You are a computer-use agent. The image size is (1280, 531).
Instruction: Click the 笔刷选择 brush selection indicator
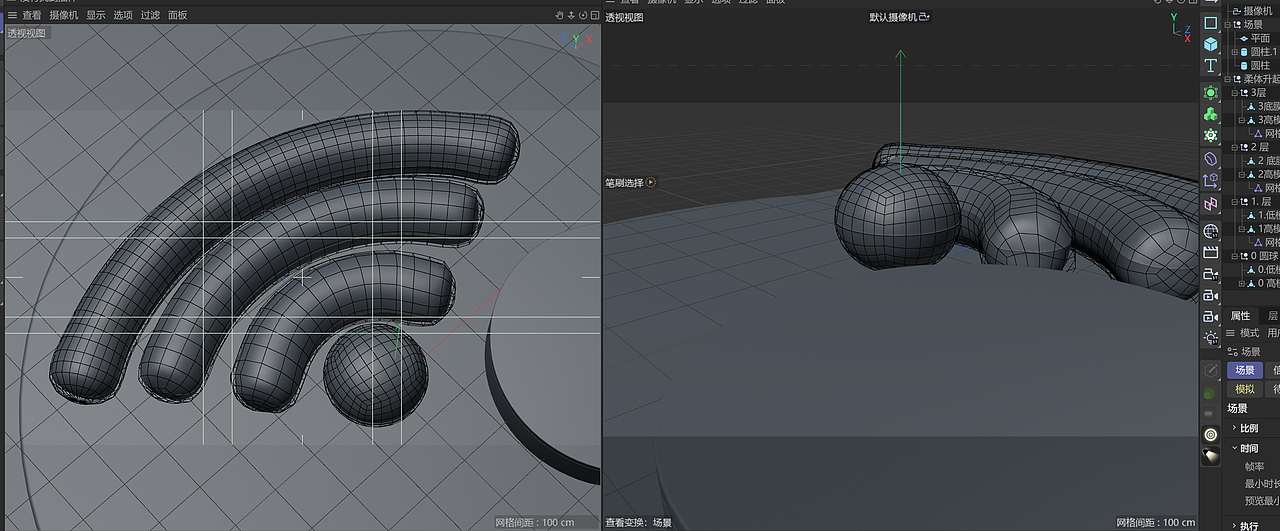[x=631, y=183]
